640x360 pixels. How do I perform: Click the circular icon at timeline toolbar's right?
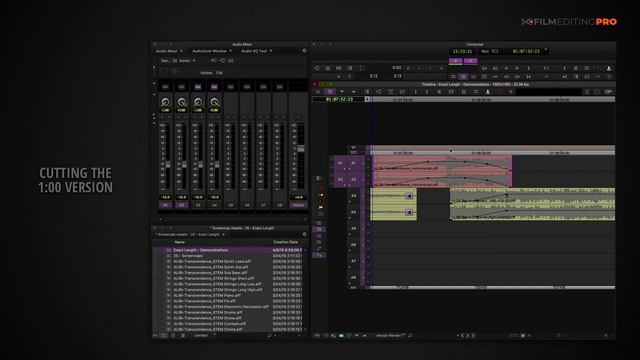[597, 92]
